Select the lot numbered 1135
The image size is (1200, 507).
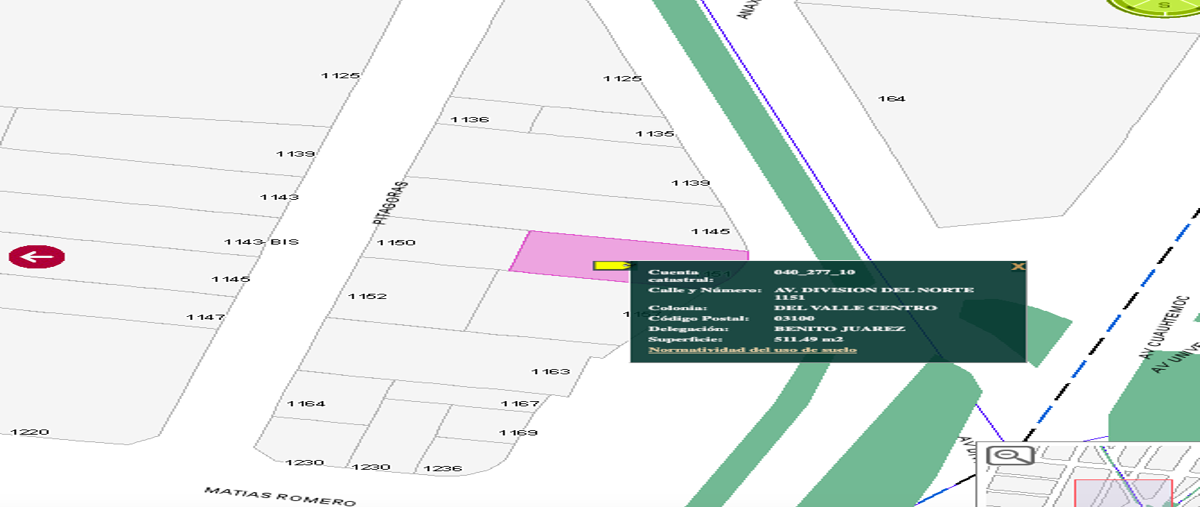[655, 133]
